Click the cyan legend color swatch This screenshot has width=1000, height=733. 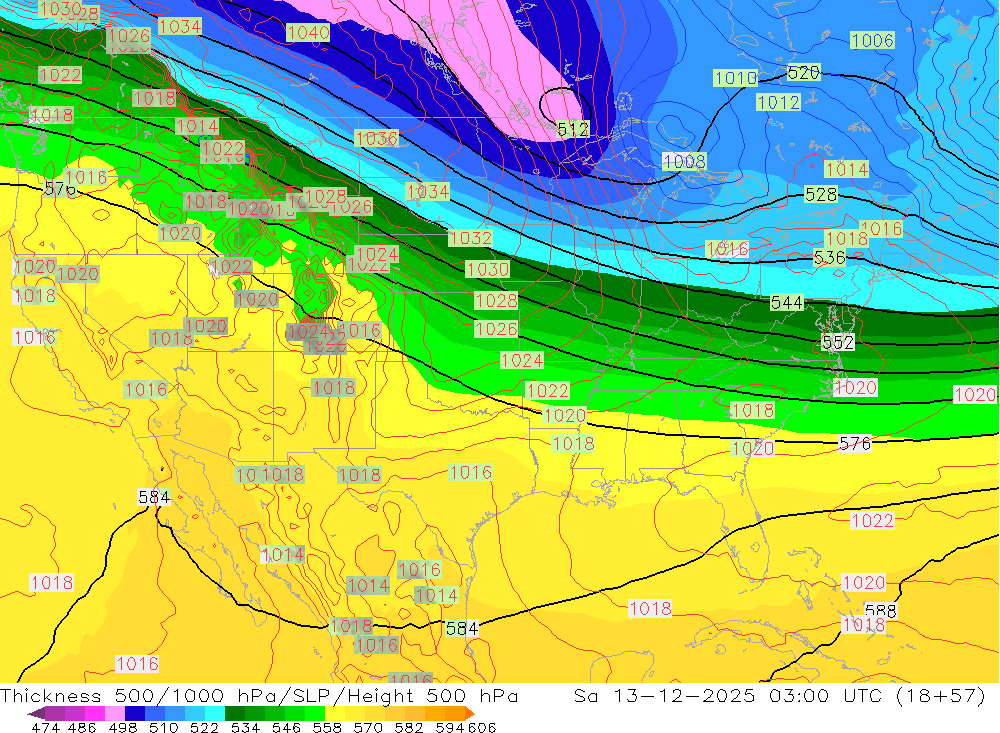[x=215, y=713]
